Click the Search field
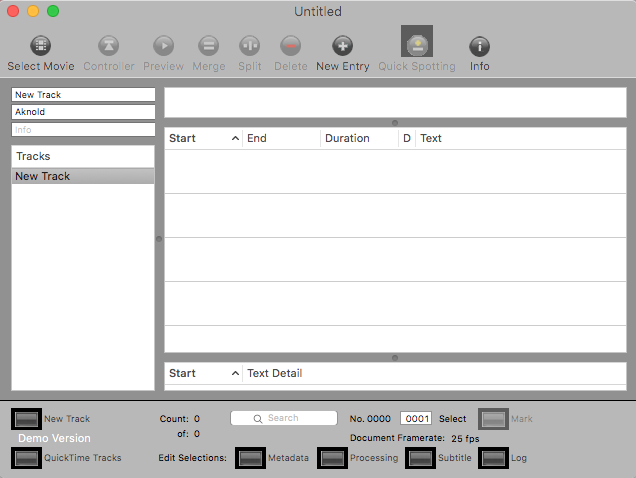The image size is (636, 478). click(x=283, y=418)
